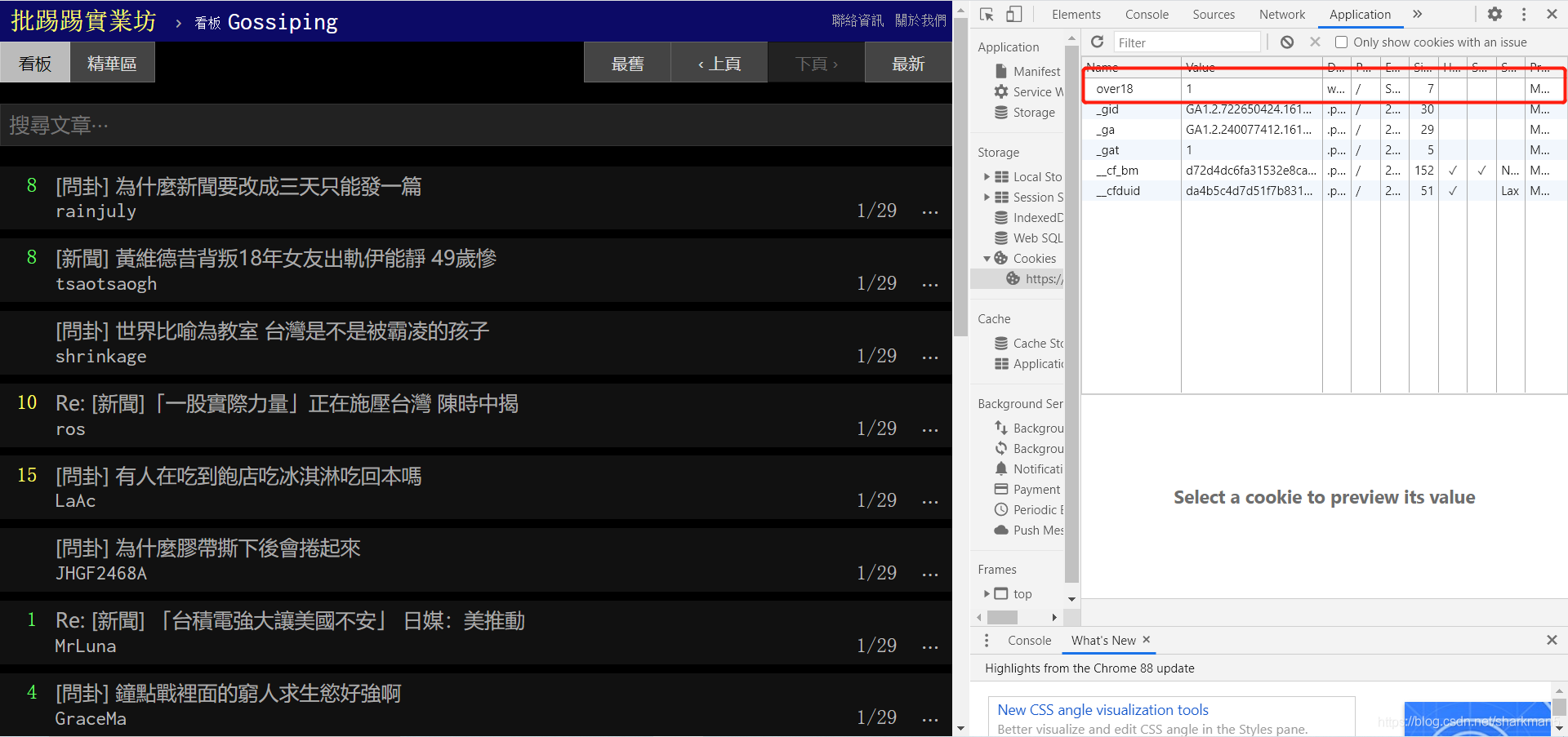Click the 最新 newest page button
This screenshot has width=1568, height=737.
(x=908, y=63)
